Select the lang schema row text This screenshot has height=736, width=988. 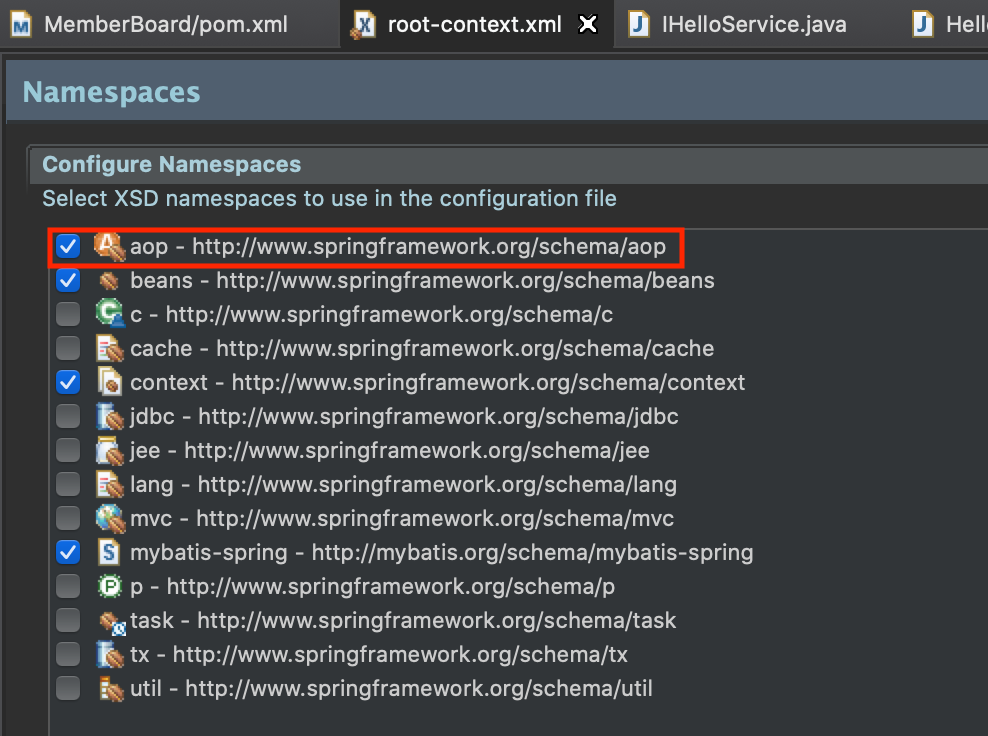tap(403, 485)
